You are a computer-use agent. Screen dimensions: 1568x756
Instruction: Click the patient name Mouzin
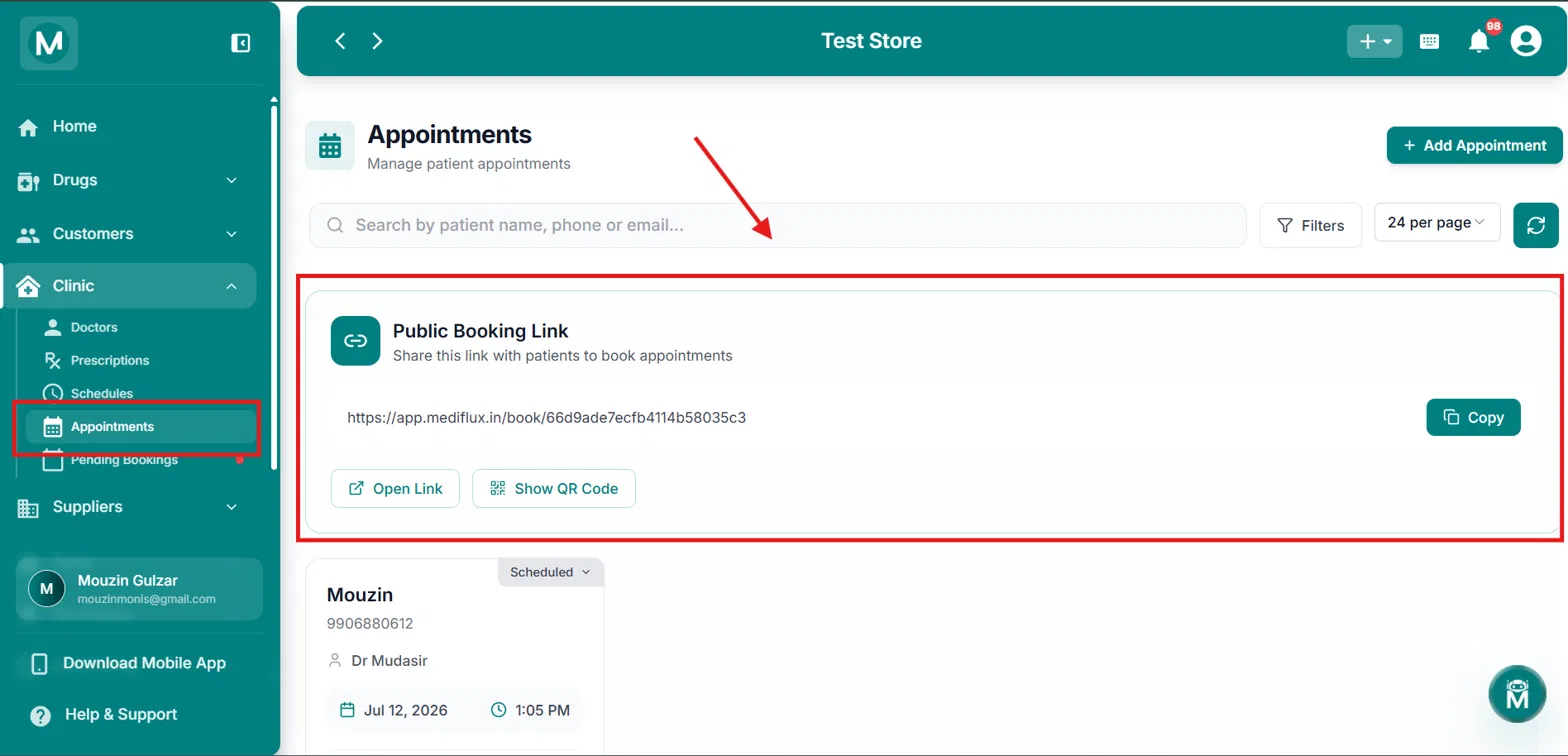pos(360,595)
